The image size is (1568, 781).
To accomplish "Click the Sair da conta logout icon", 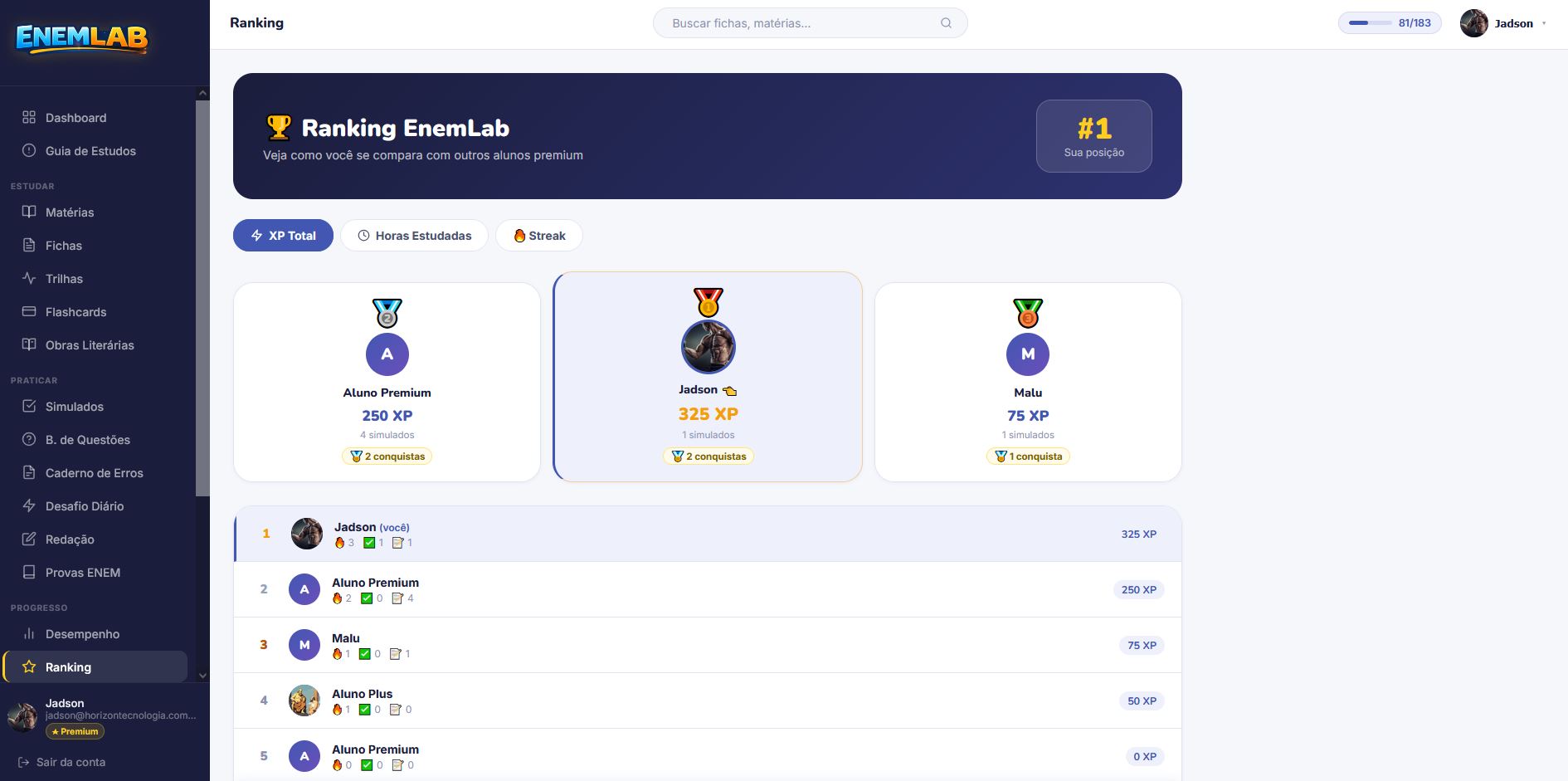I will coord(23,762).
